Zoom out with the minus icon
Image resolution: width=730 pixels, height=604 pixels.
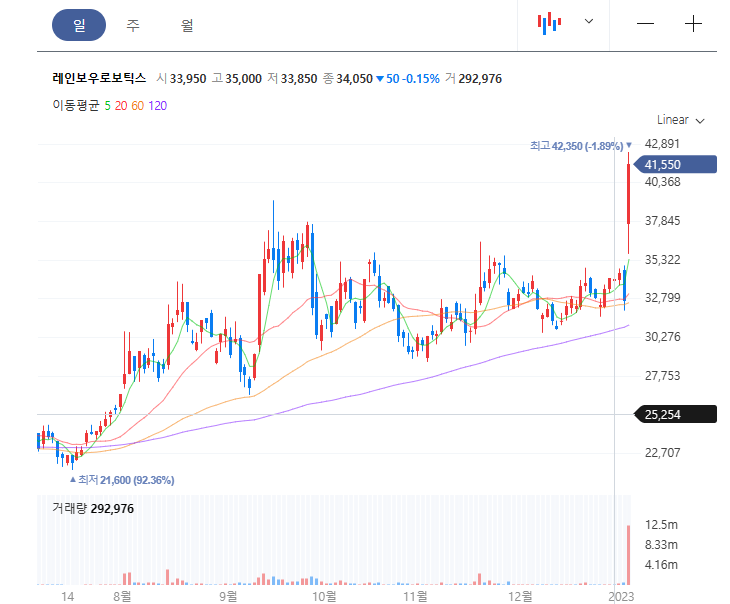645,24
